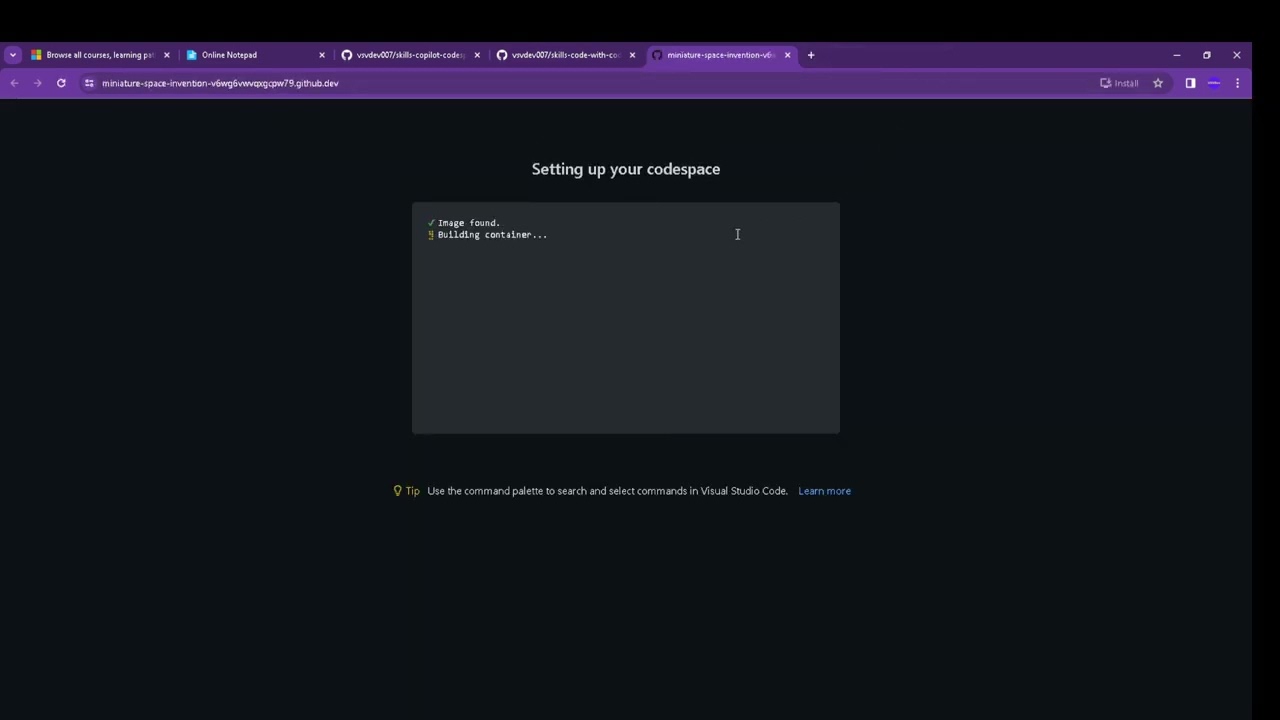This screenshot has width=1280, height=720.
Task: Close the Browse all courses tab
Action: click(x=167, y=55)
